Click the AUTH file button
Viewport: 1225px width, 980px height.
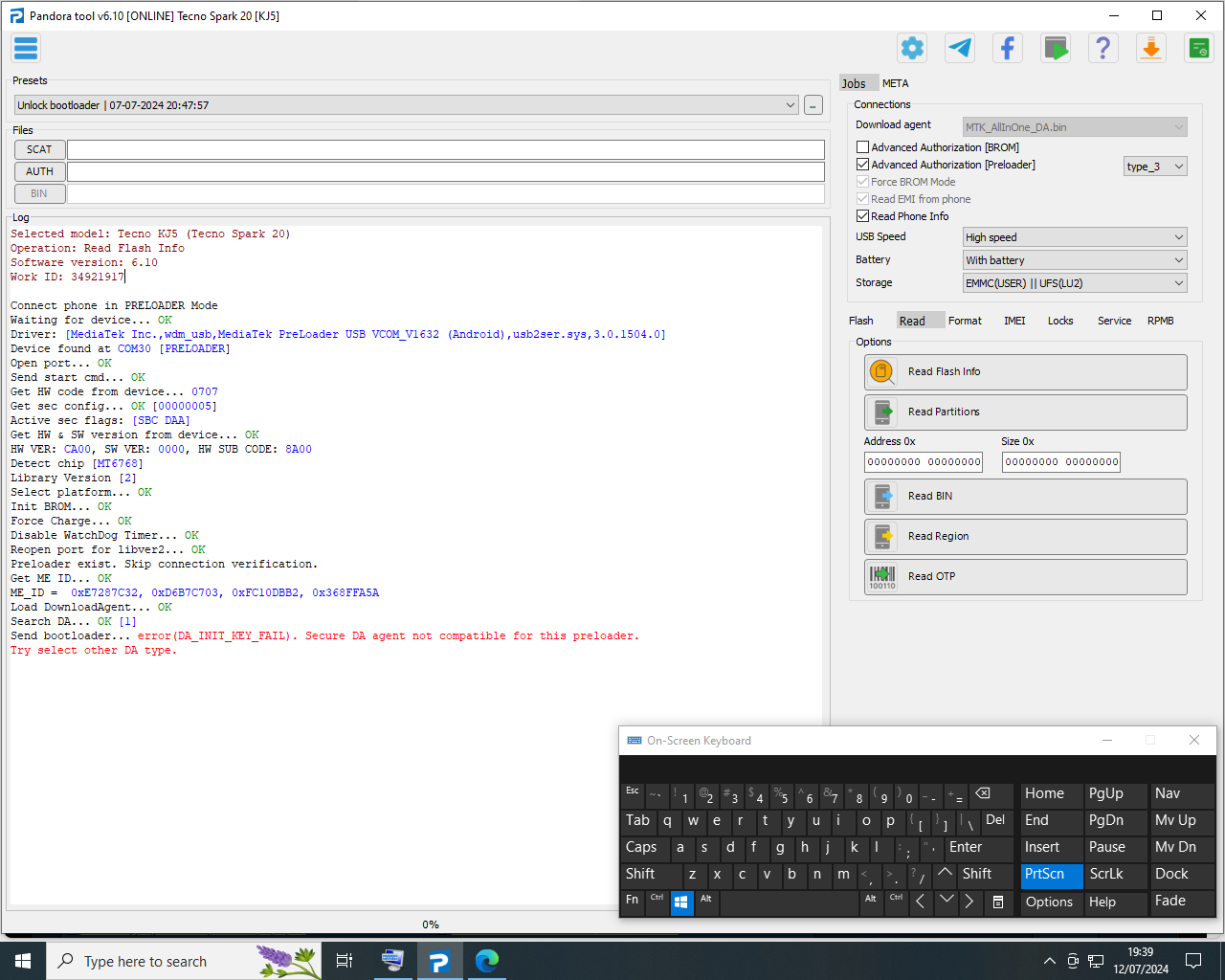(40, 171)
